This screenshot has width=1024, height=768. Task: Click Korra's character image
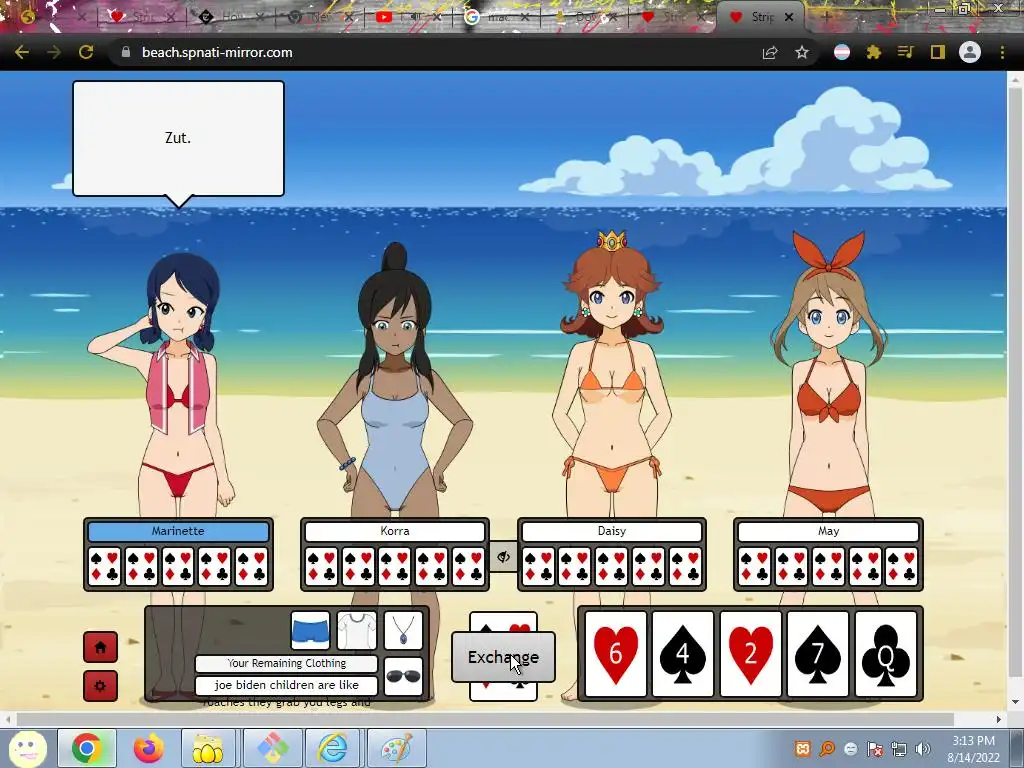[394, 382]
